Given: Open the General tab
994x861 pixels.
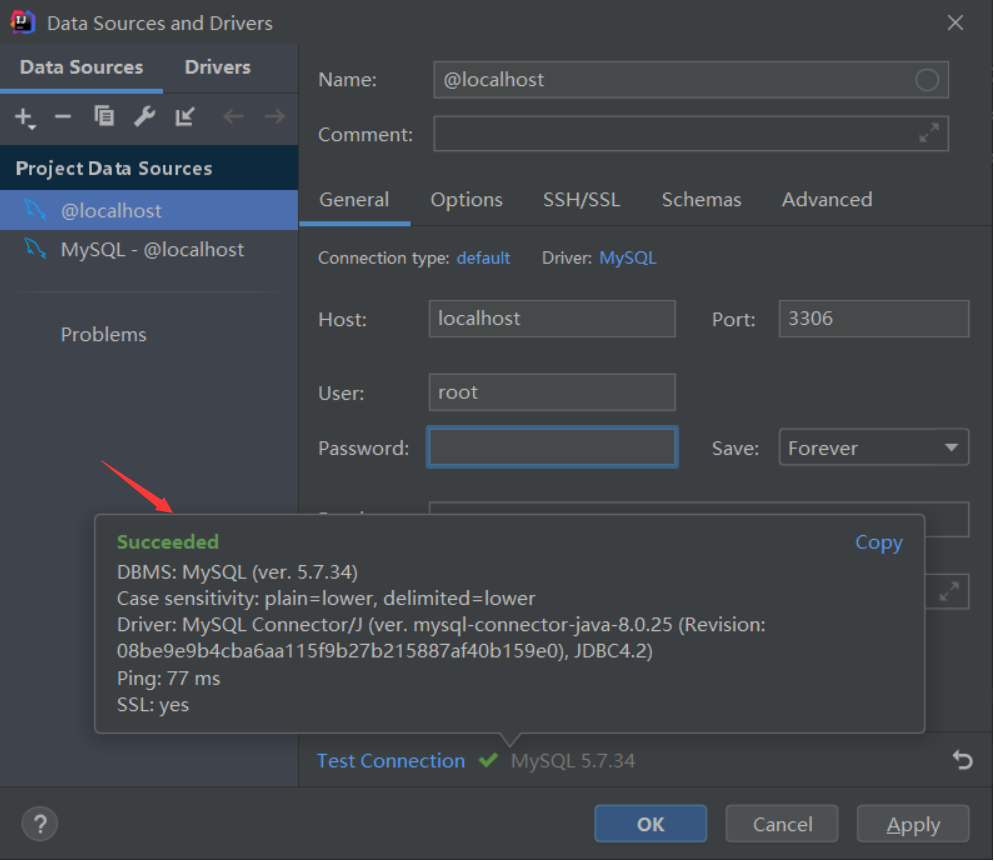Looking at the screenshot, I should click(x=354, y=200).
